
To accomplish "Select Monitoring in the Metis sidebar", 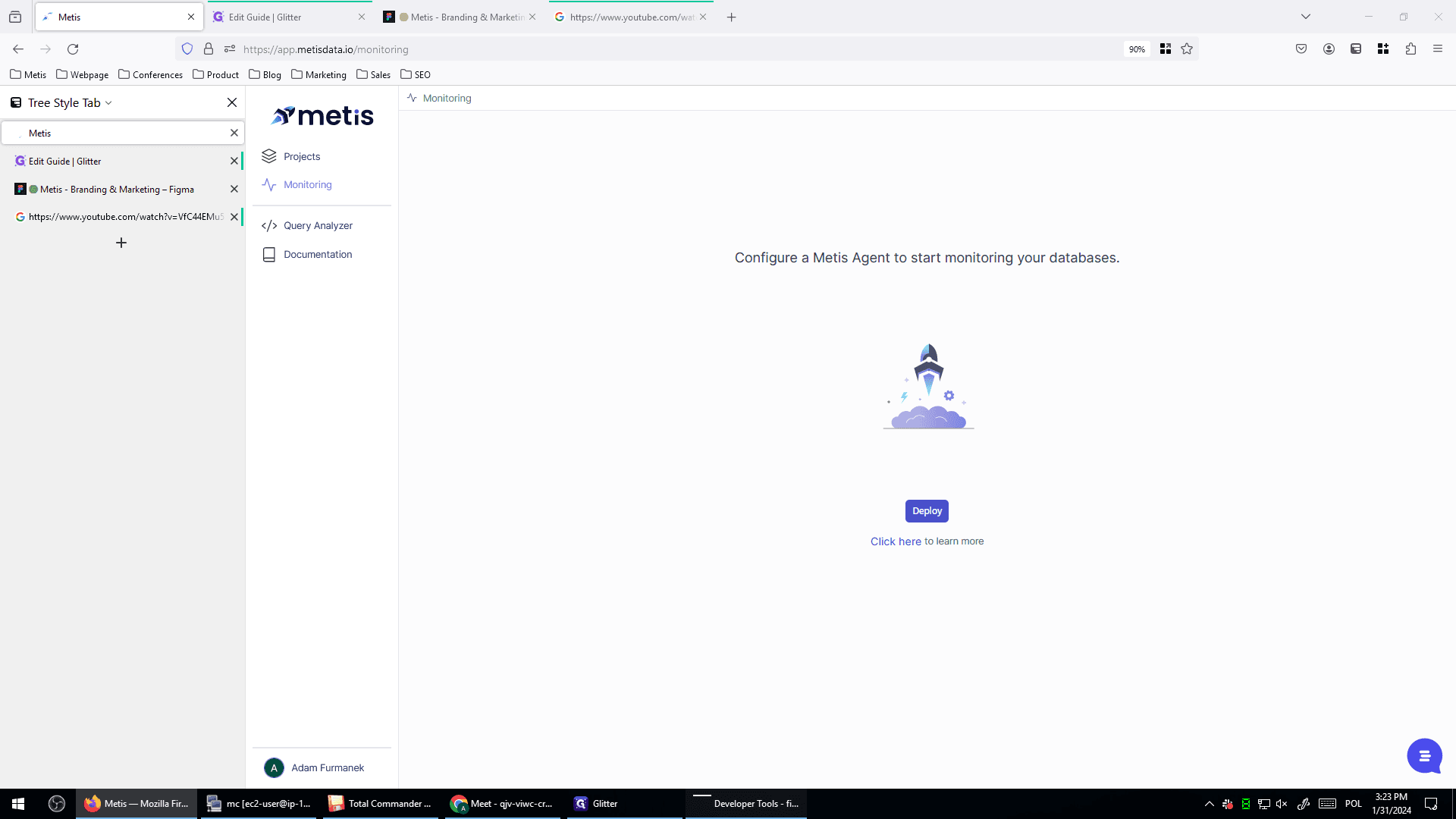I will pyautogui.click(x=307, y=184).
